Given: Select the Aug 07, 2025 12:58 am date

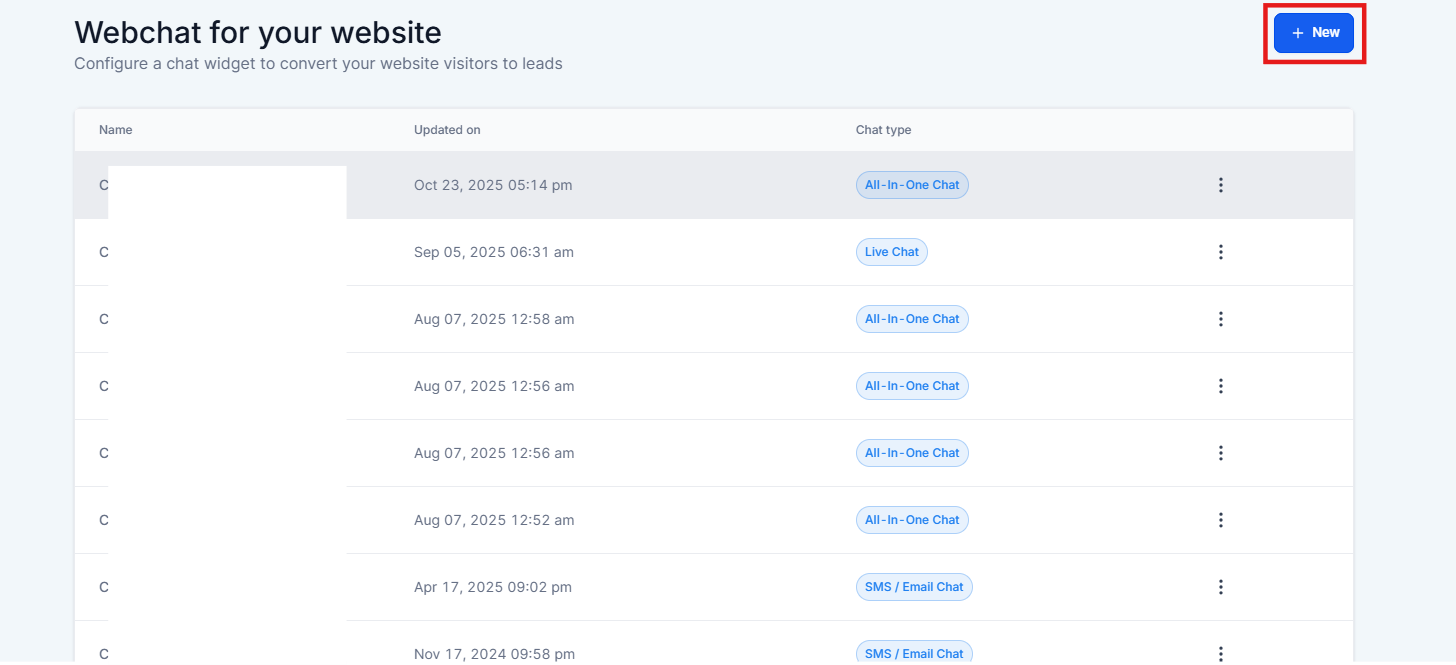Looking at the screenshot, I should [x=493, y=319].
